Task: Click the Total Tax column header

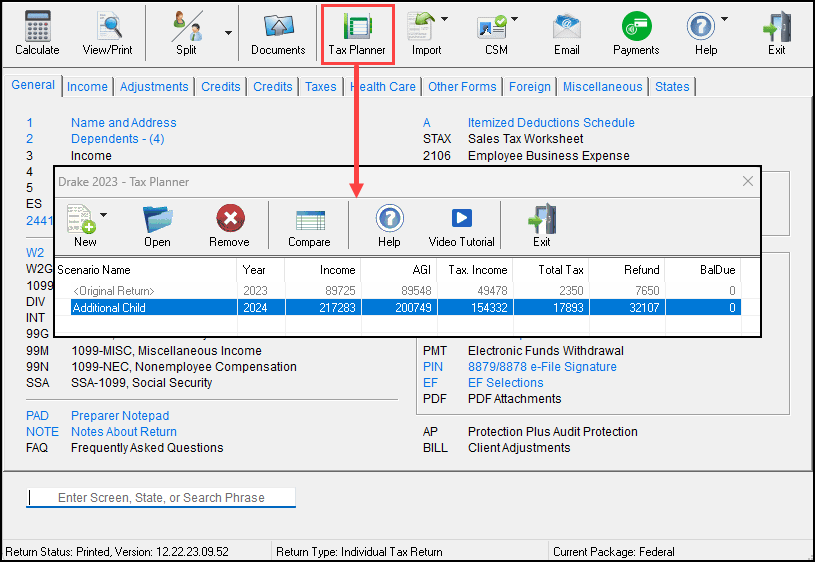Action: coord(551,270)
